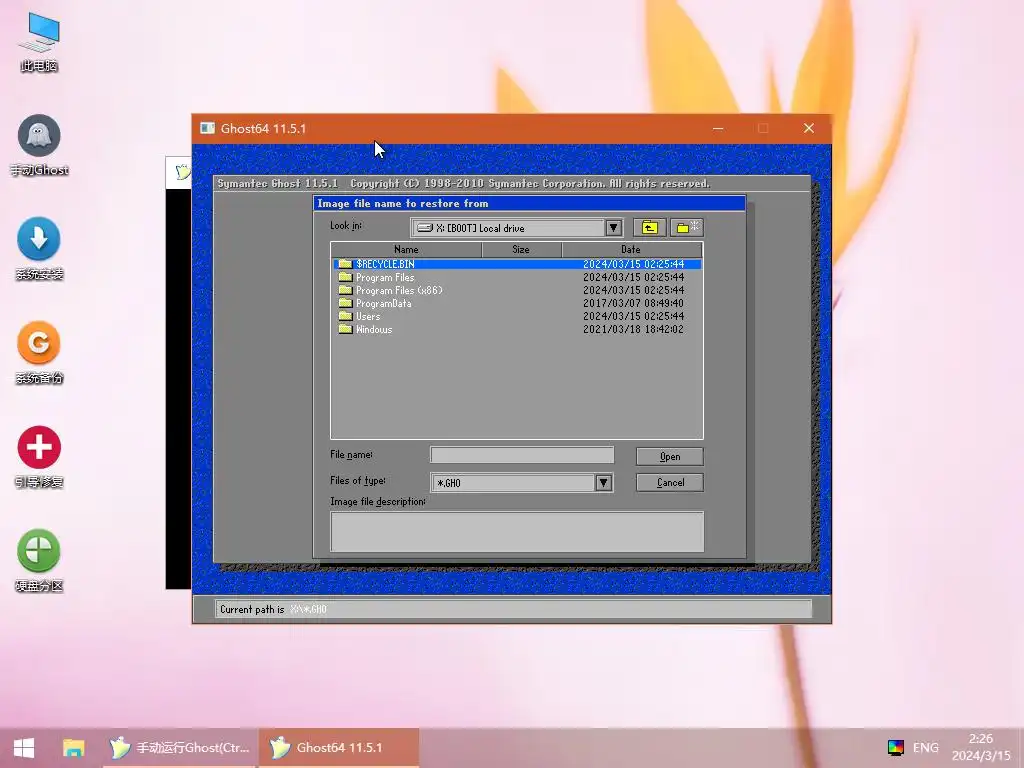This screenshot has width=1024, height=768.
Task: Select the $RECYCLE.BIN folder icon
Action: coord(345,264)
